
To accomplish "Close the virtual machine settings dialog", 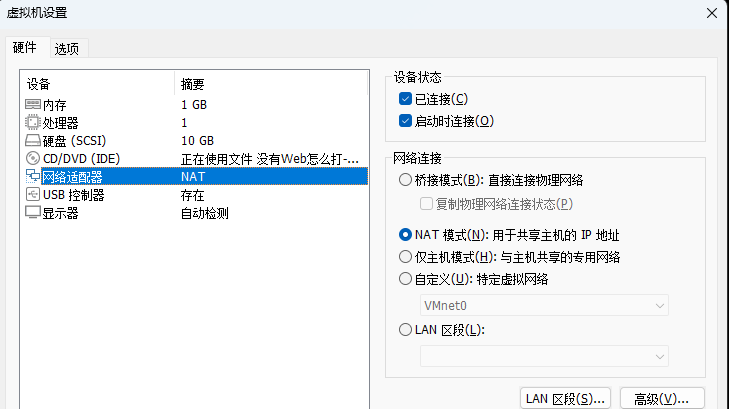I will 712,13.
